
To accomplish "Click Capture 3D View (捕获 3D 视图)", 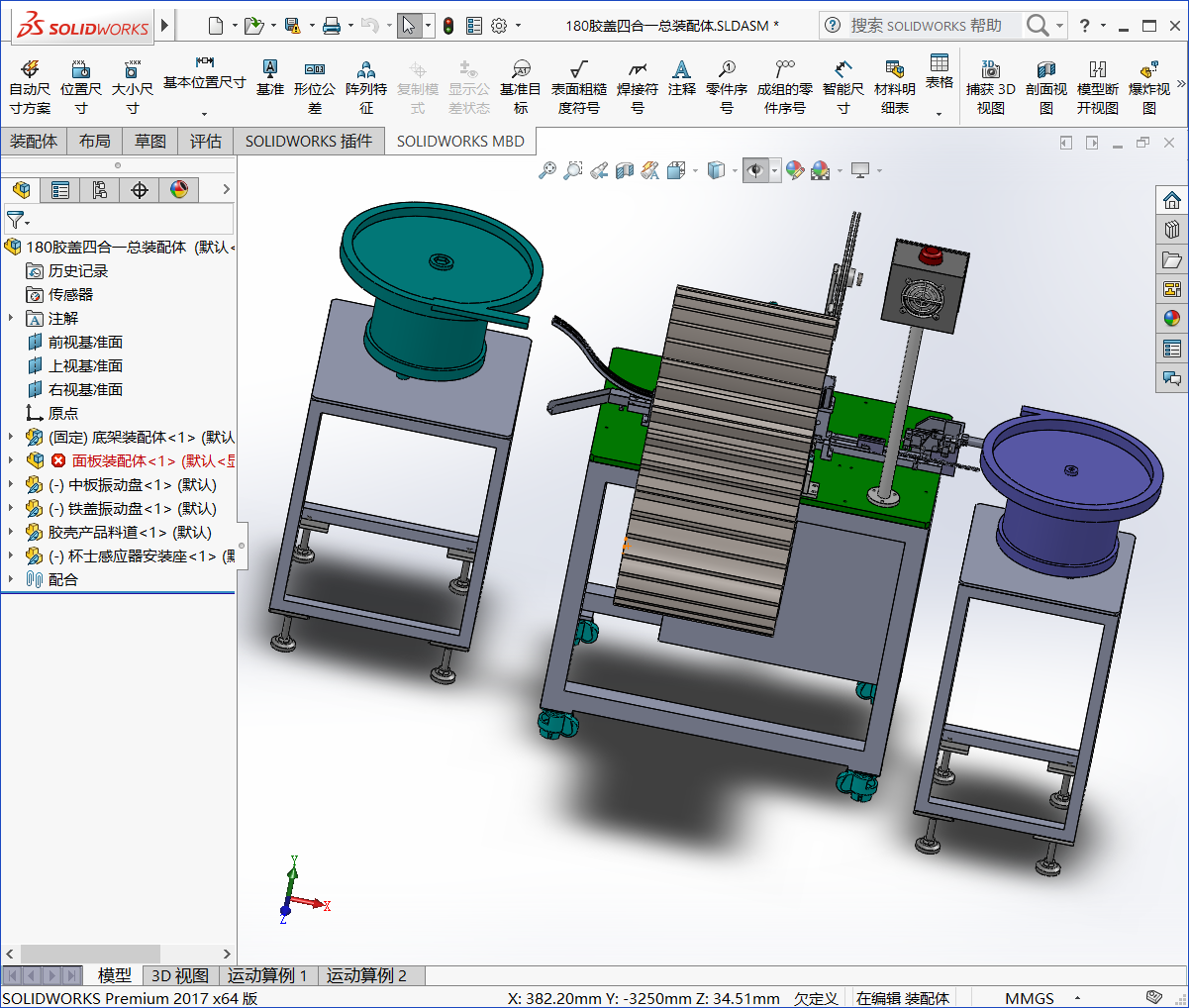I will (x=991, y=86).
